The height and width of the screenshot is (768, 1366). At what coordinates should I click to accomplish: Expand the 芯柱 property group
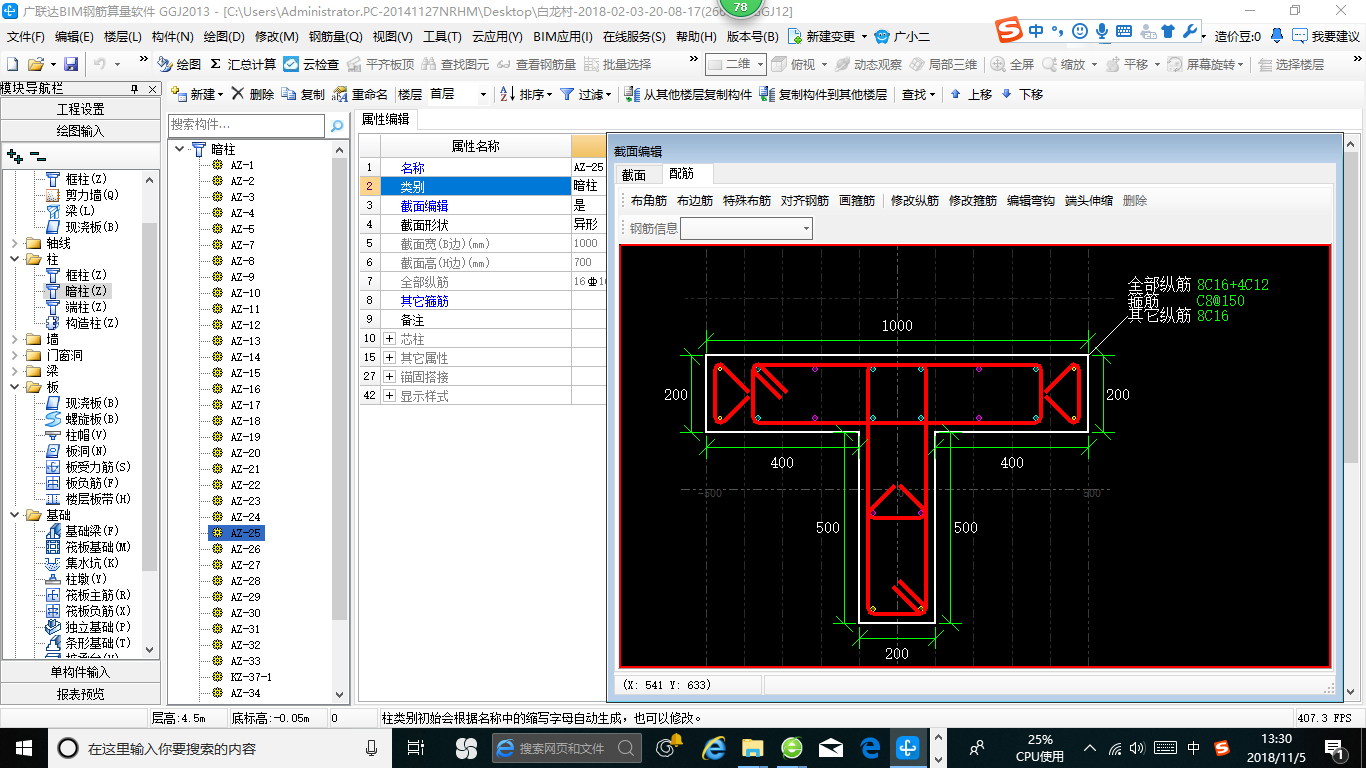click(x=389, y=339)
